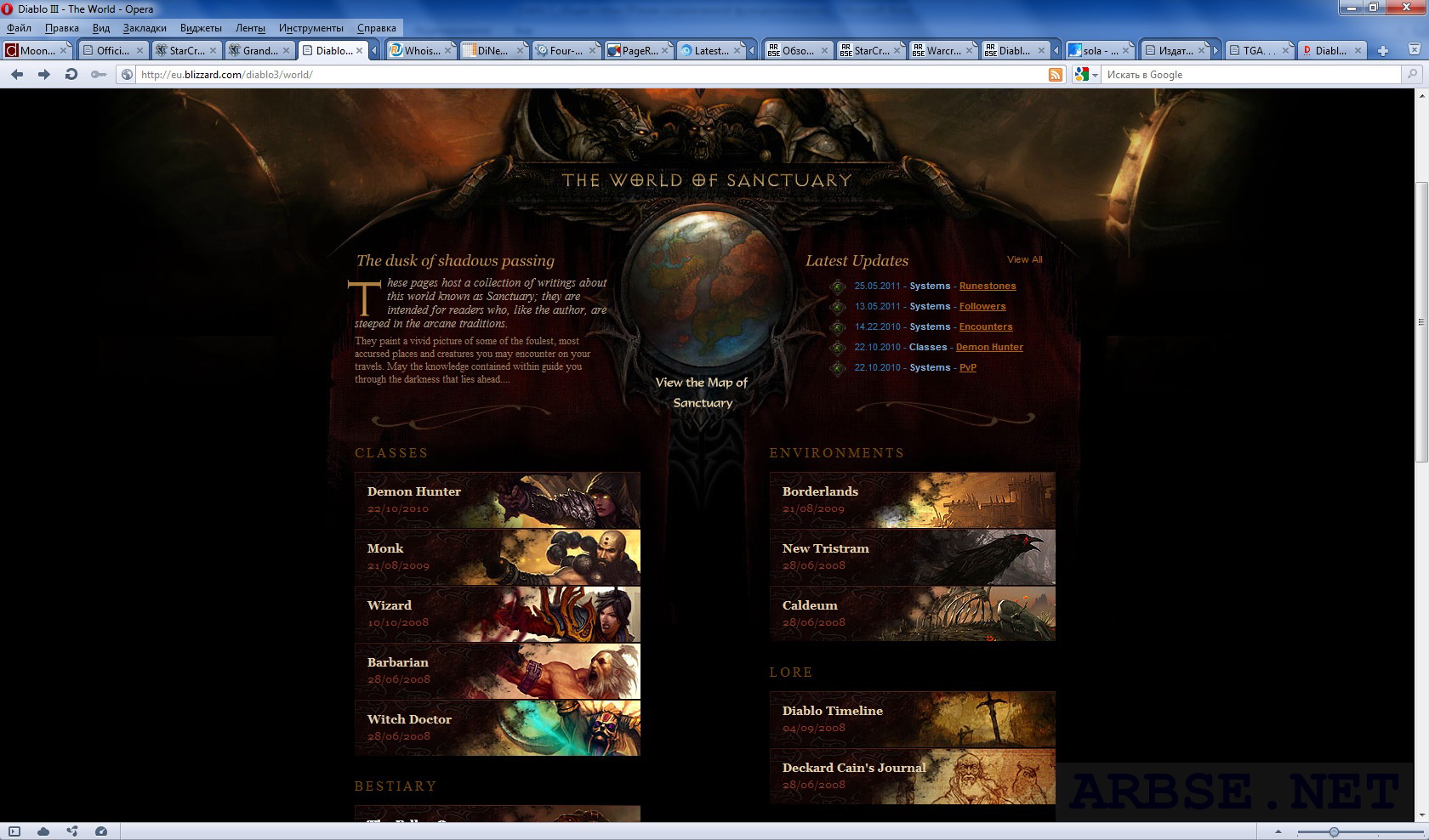Open the Borderlands environment banner
The height and width of the screenshot is (840, 1429).
click(913, 500)
